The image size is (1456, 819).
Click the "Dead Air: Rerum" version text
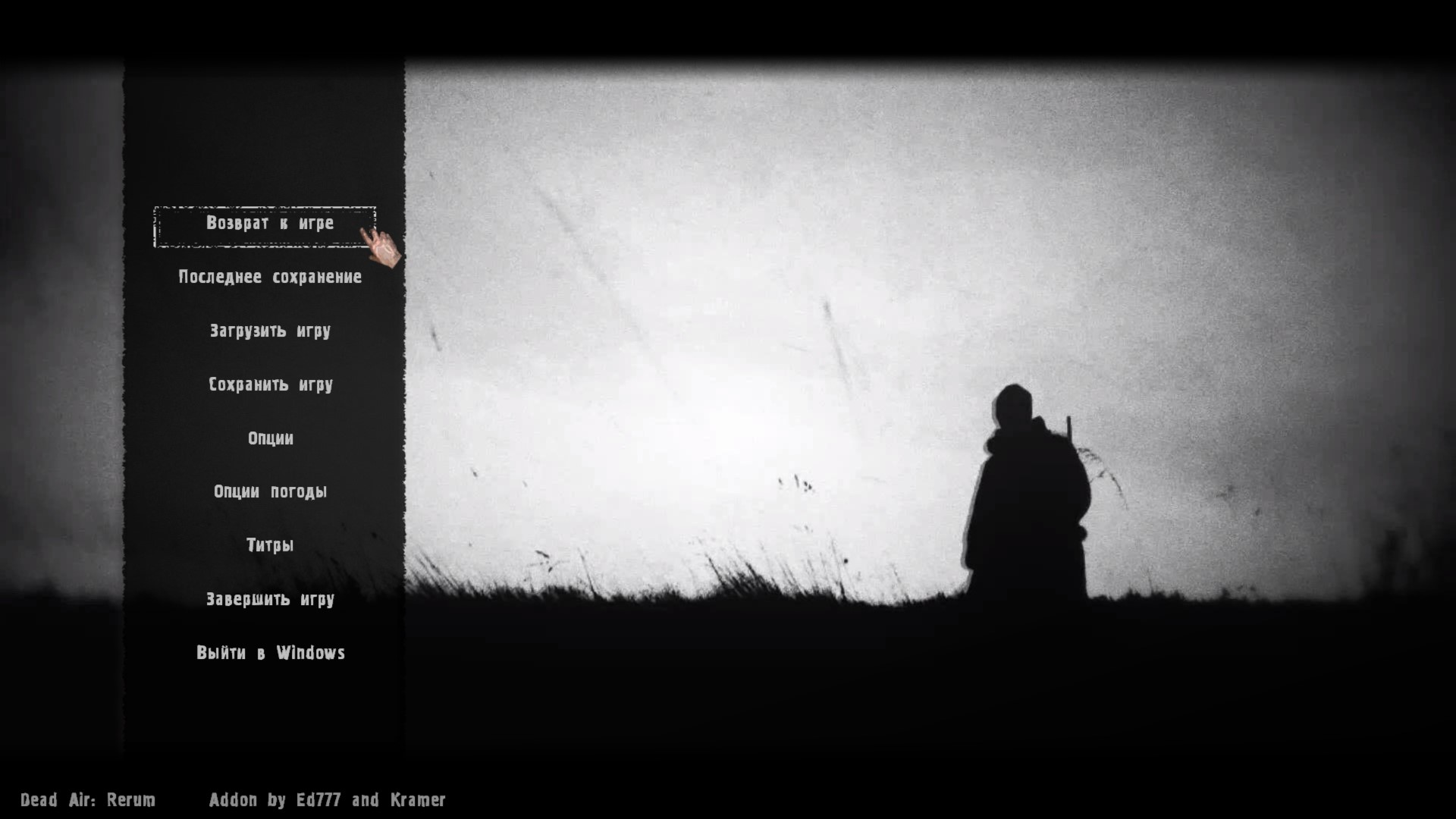[88, 800]
